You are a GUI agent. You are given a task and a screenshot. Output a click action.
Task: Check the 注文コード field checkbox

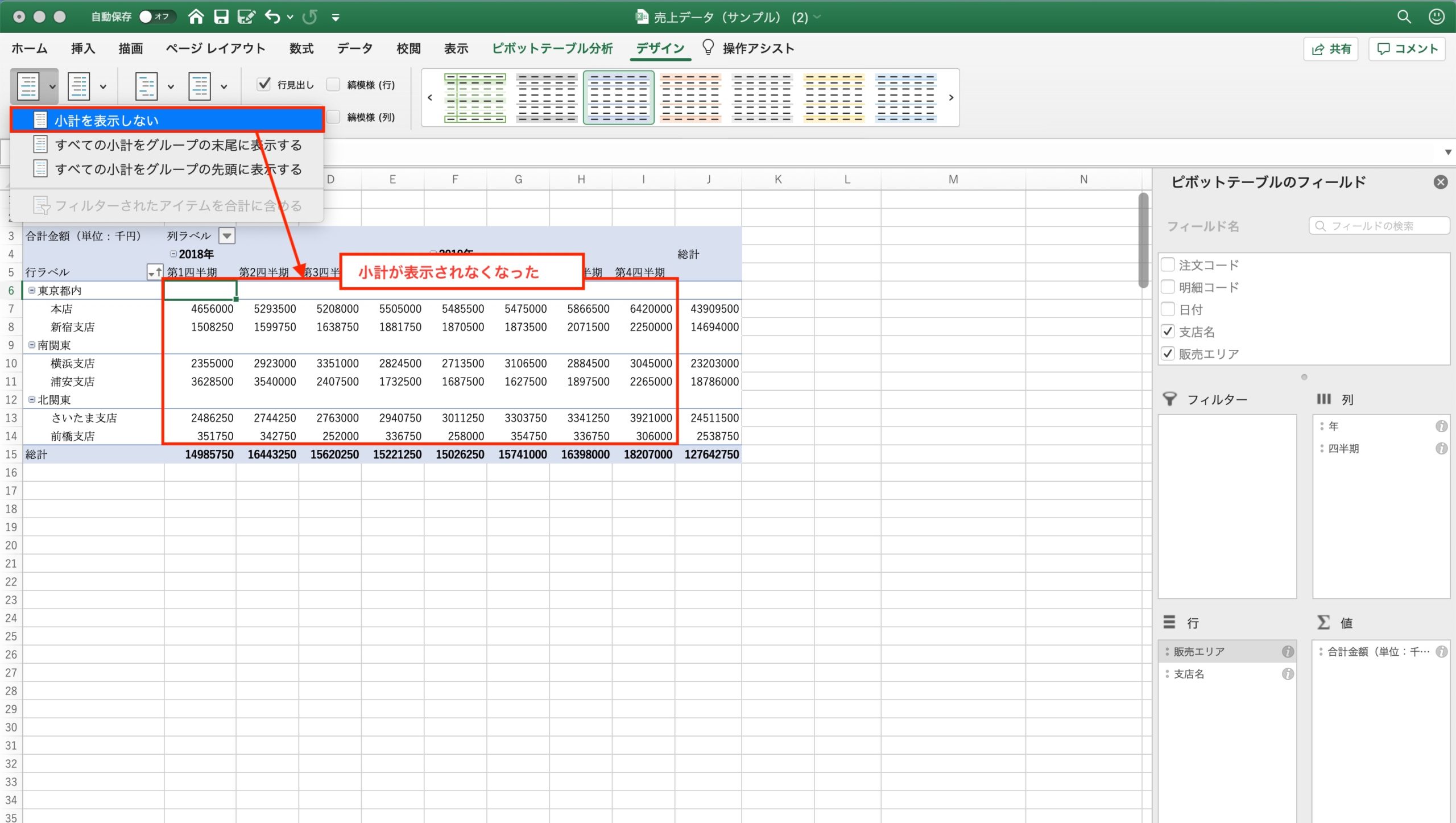pos(1168,264)
